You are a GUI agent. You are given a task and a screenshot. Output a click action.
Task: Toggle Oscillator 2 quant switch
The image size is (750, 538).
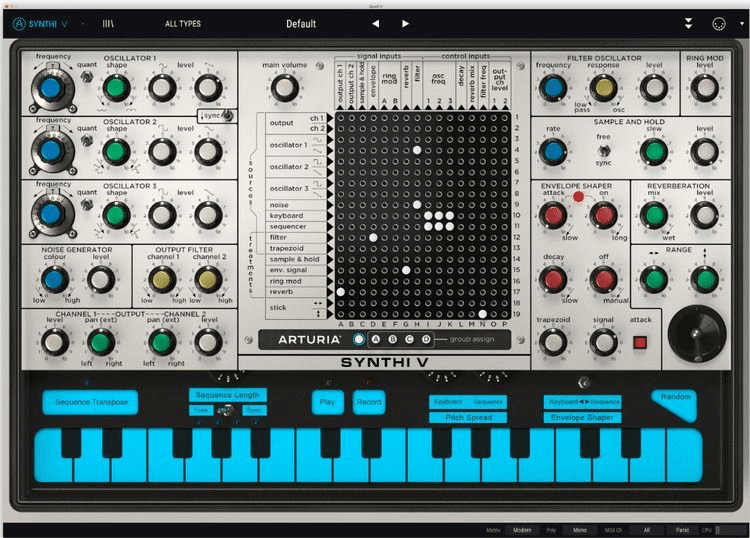coord(87,140)
